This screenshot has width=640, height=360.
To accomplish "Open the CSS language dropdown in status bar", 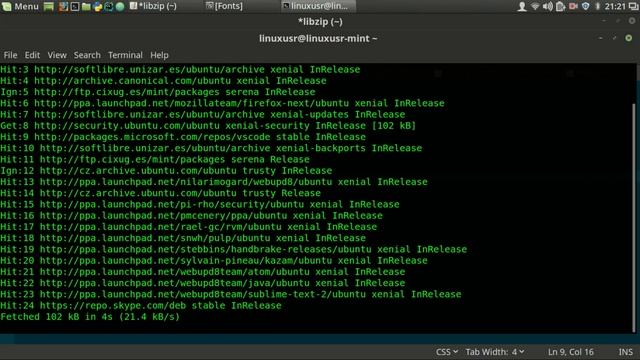I will (x=447, y=352).
